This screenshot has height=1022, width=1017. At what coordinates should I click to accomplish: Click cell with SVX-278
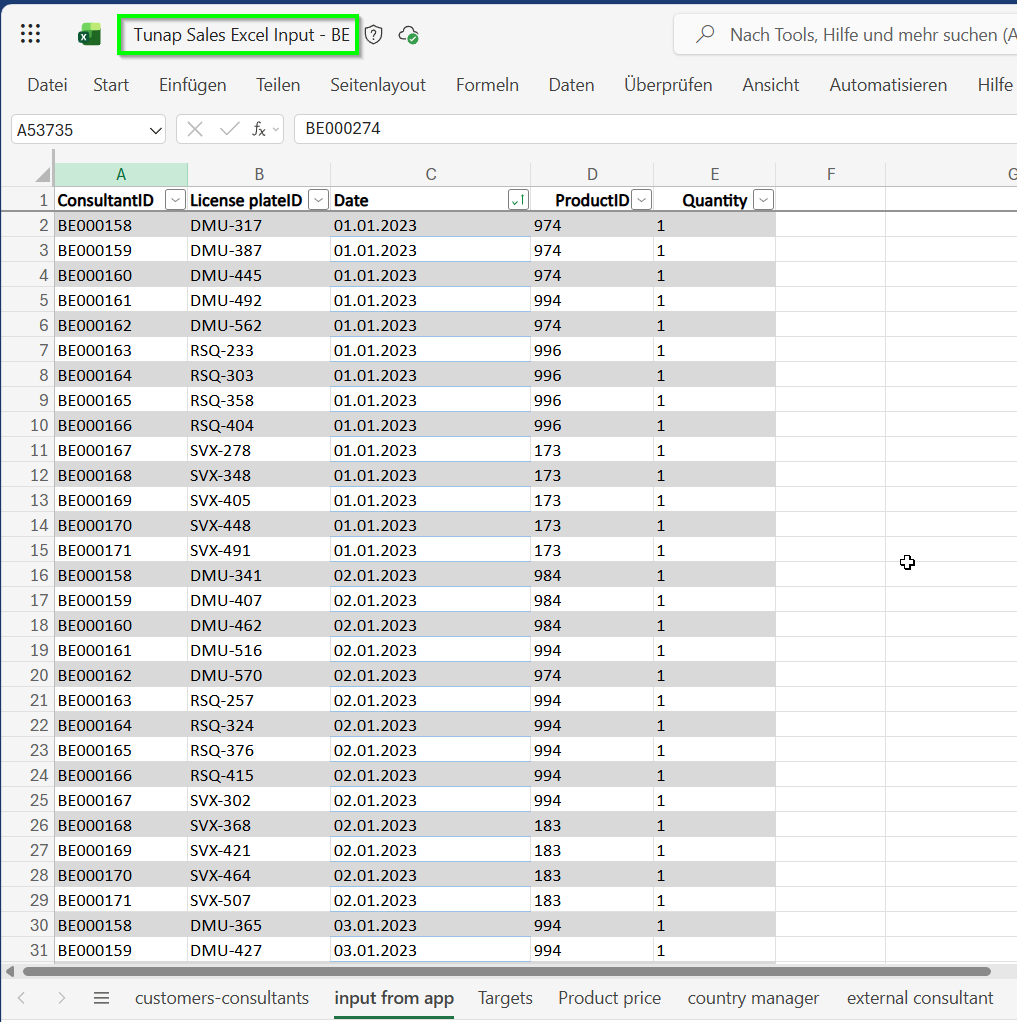259,450
